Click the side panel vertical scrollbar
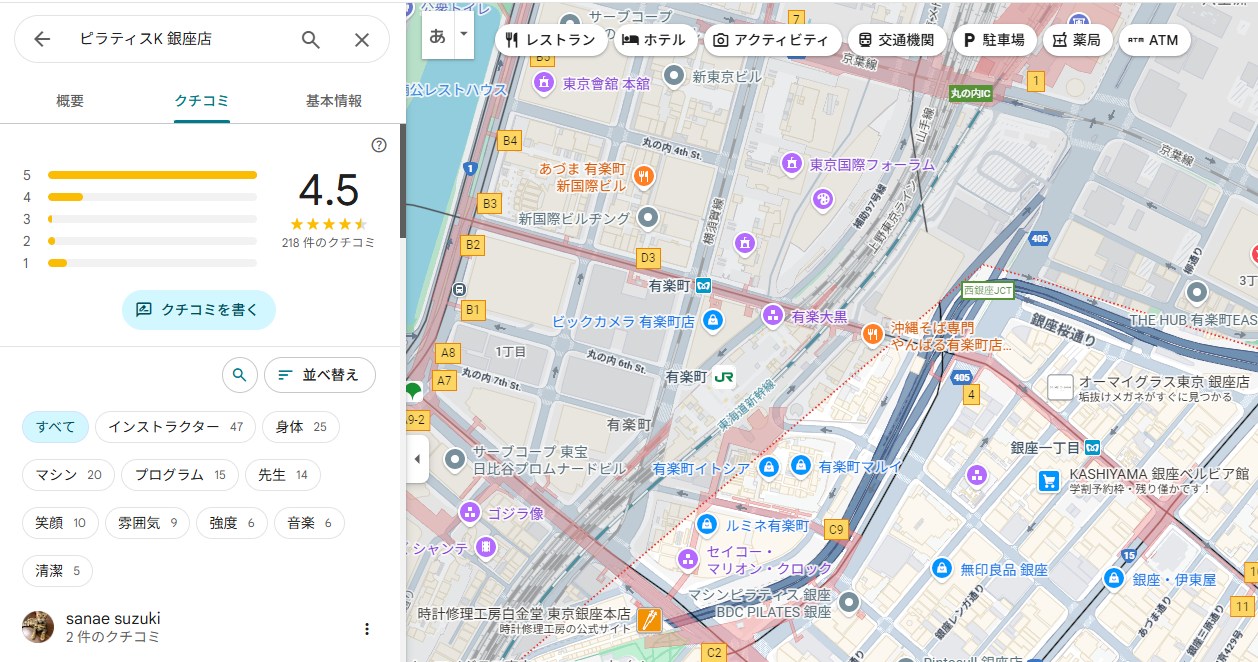This screenshot has width=1258, height=662. pos(403,180)
